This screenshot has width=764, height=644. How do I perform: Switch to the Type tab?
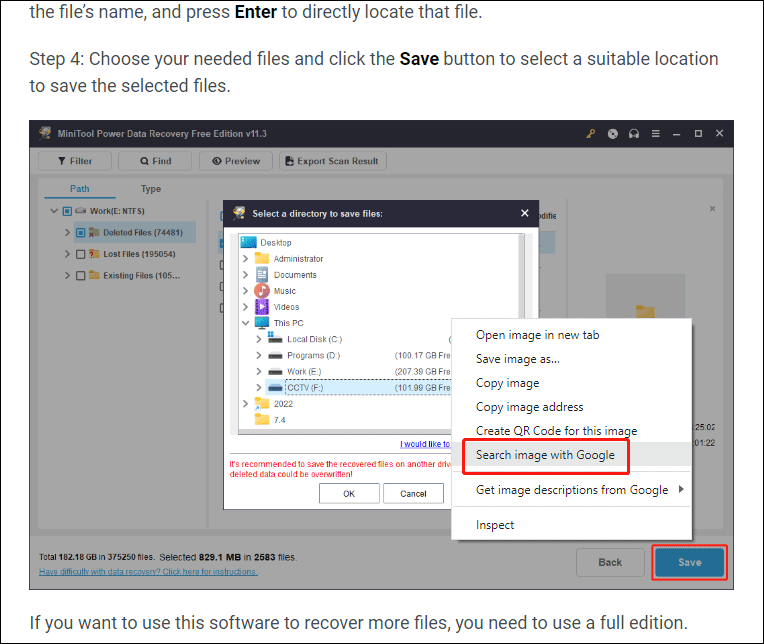point(151,189)
